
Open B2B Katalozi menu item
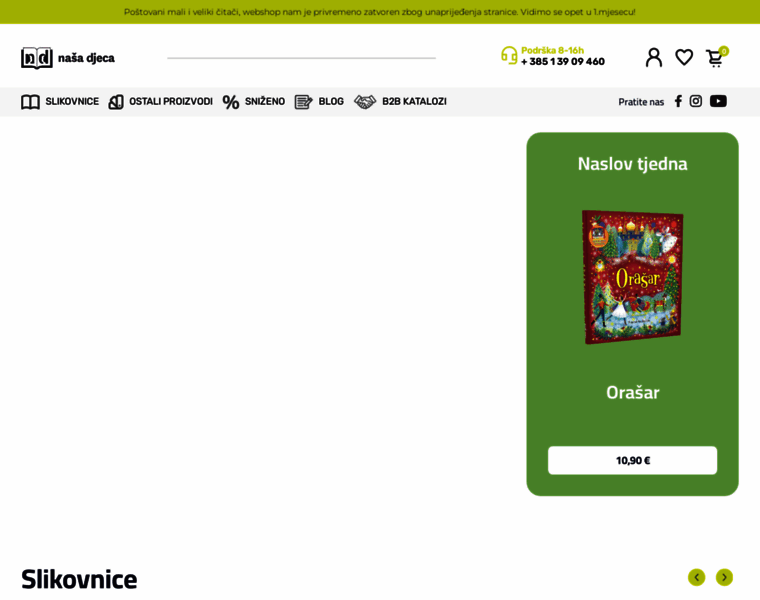(x=400, y=102)
